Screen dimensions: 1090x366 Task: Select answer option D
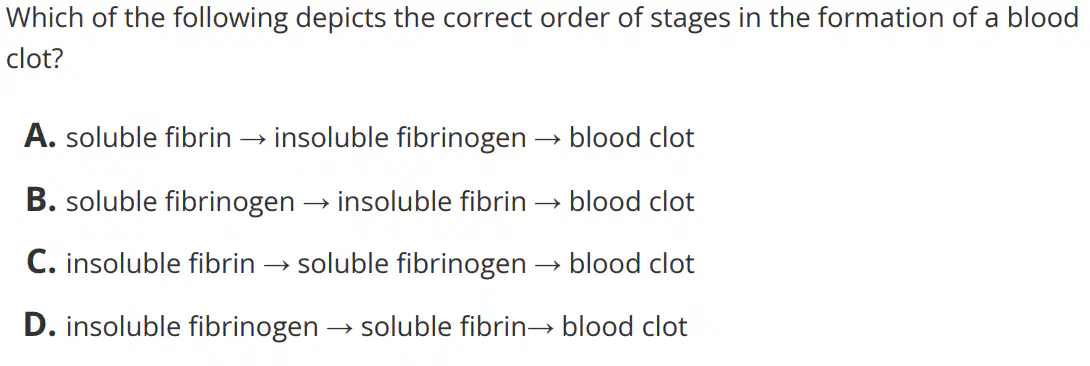pos(356,326)
